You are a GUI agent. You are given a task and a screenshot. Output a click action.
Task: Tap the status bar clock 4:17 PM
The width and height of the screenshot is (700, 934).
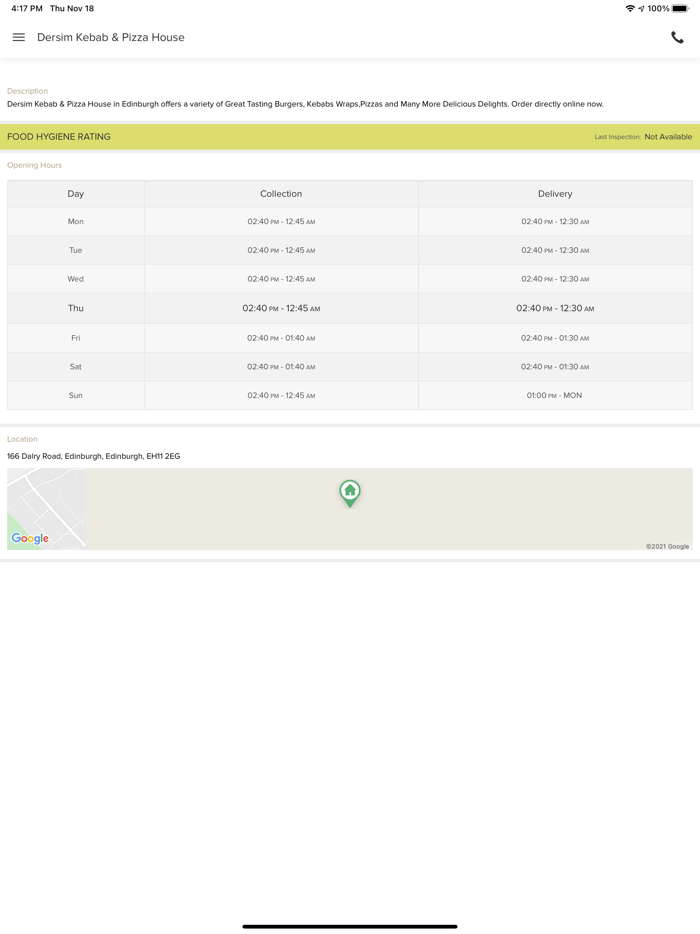pyautogui.click(x=27, y=8)
